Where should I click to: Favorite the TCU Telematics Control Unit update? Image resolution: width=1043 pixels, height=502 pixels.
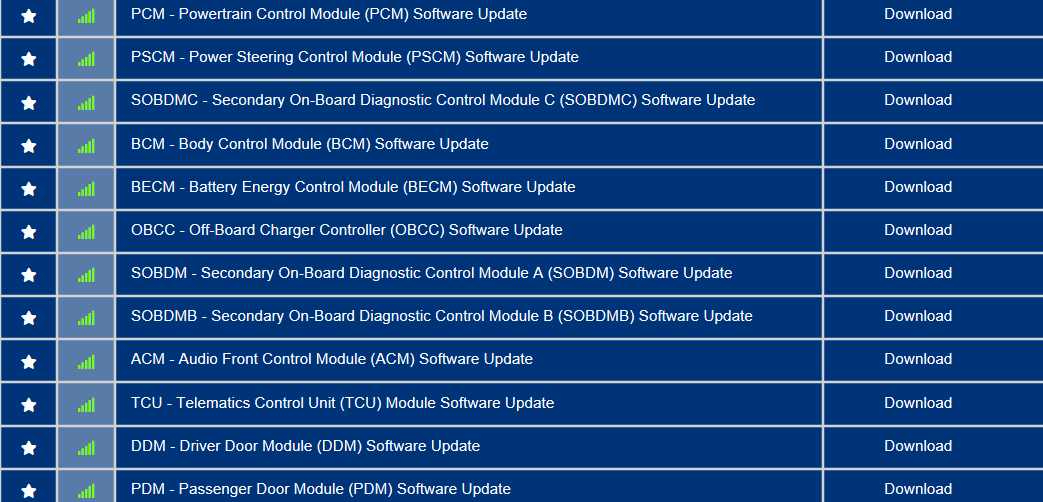pyautogui.click(x=29, y=405)
